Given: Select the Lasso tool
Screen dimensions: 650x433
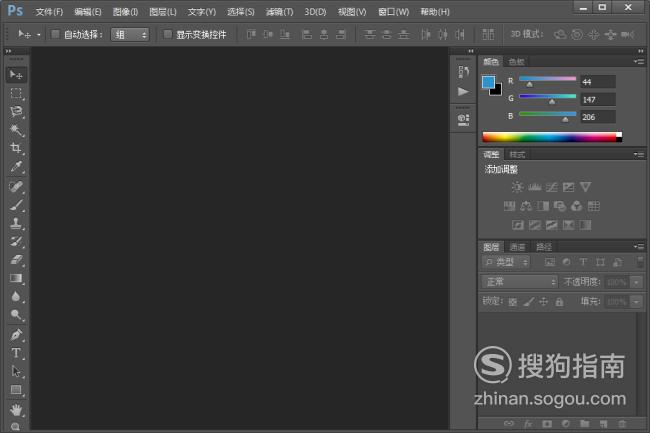Looking at the screenshot, I should tap(16, 111).
